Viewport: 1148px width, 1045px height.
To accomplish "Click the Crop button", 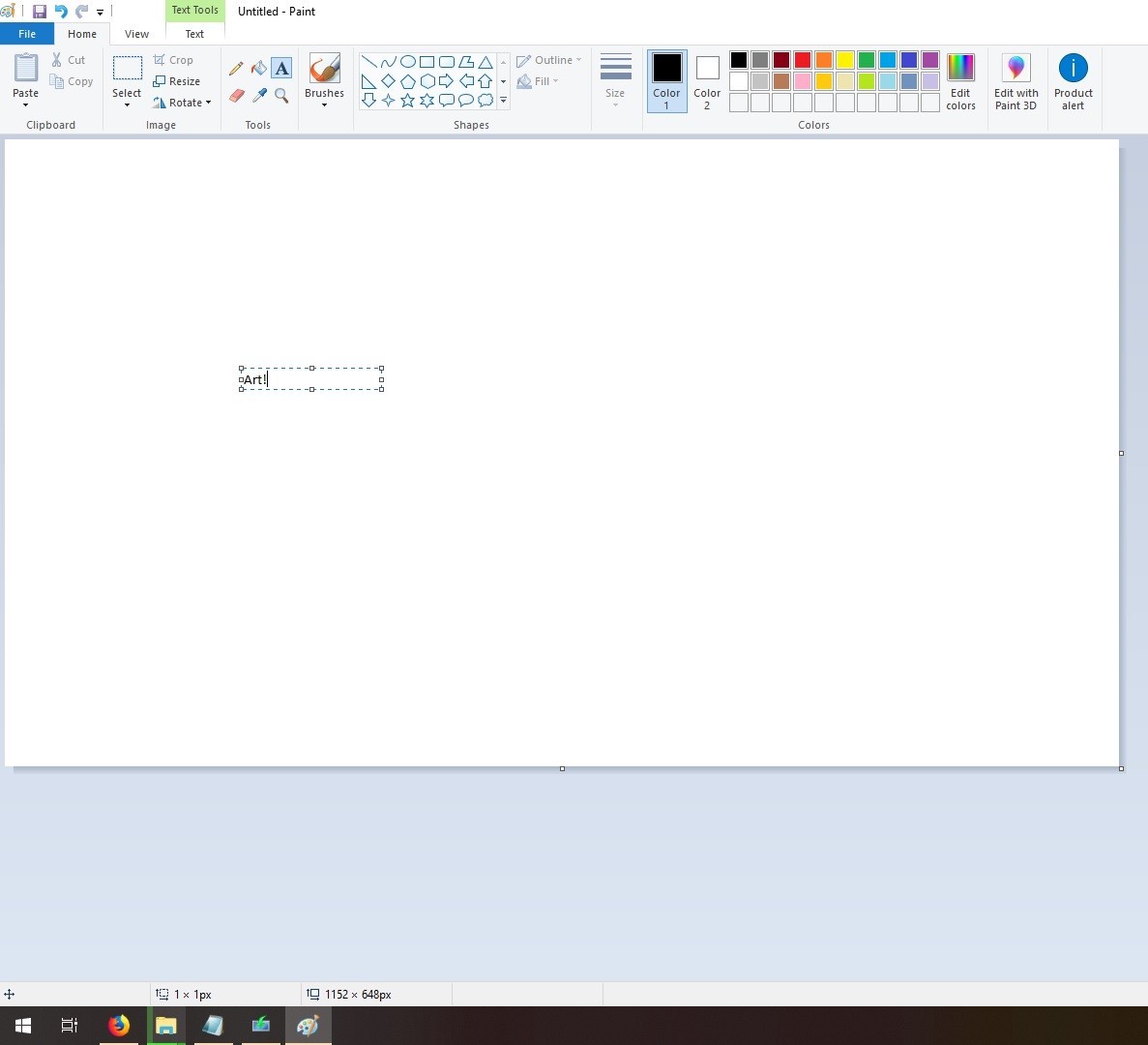I will (x=173, y=60).
